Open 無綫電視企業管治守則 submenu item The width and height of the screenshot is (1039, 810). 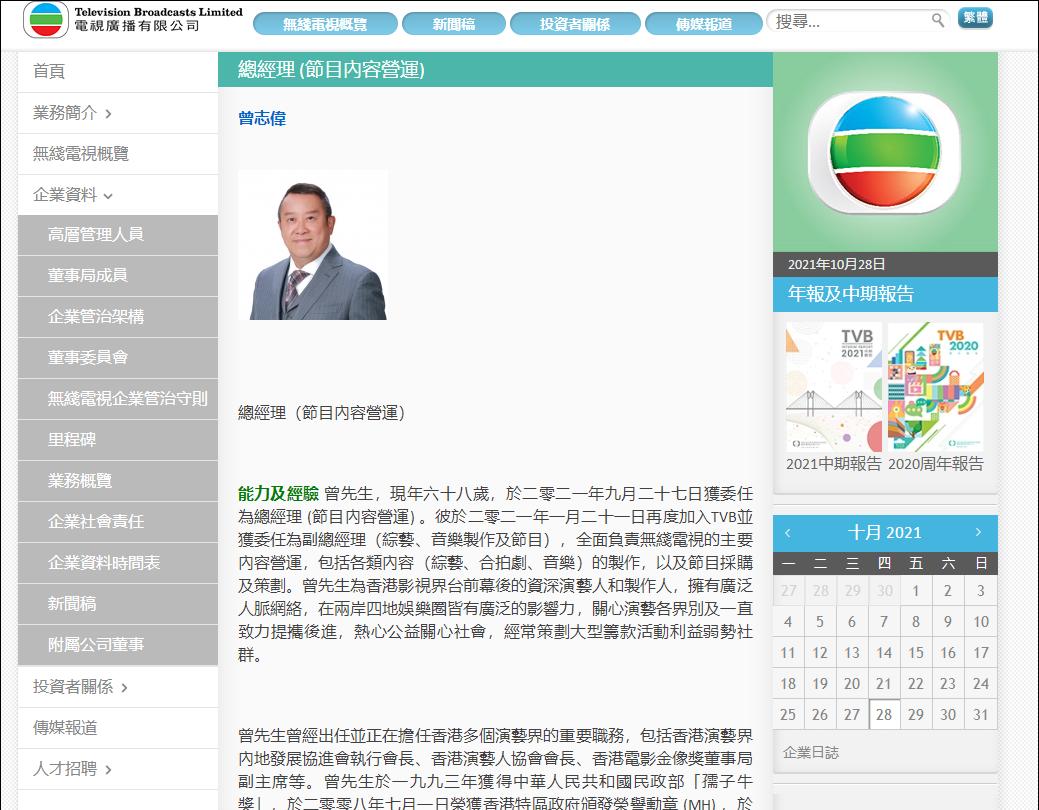click(118, 399)
